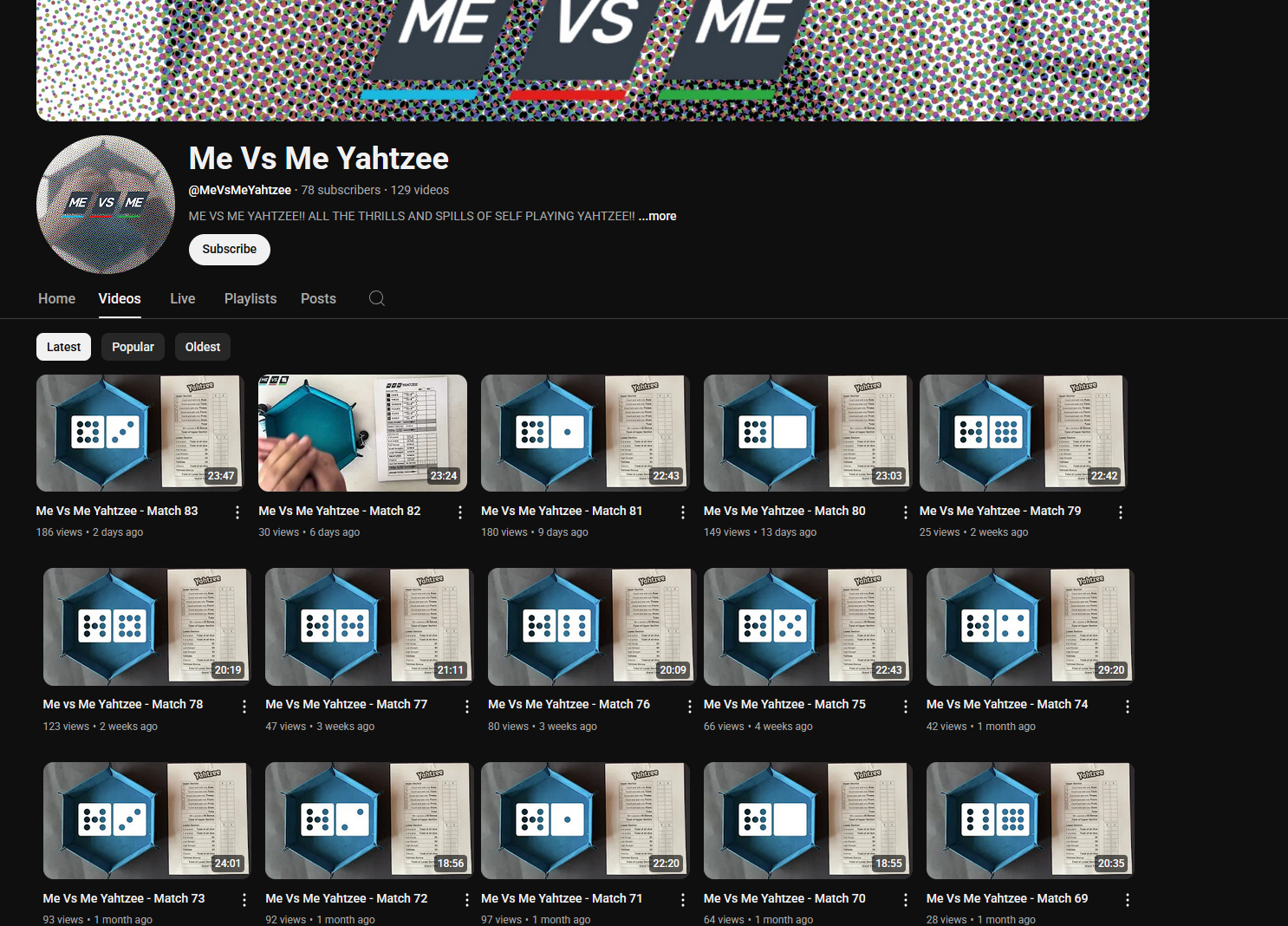Screen dimensions: 1288x926
Task: Open Match 83 video title link
Action: [x=117, y=511]
